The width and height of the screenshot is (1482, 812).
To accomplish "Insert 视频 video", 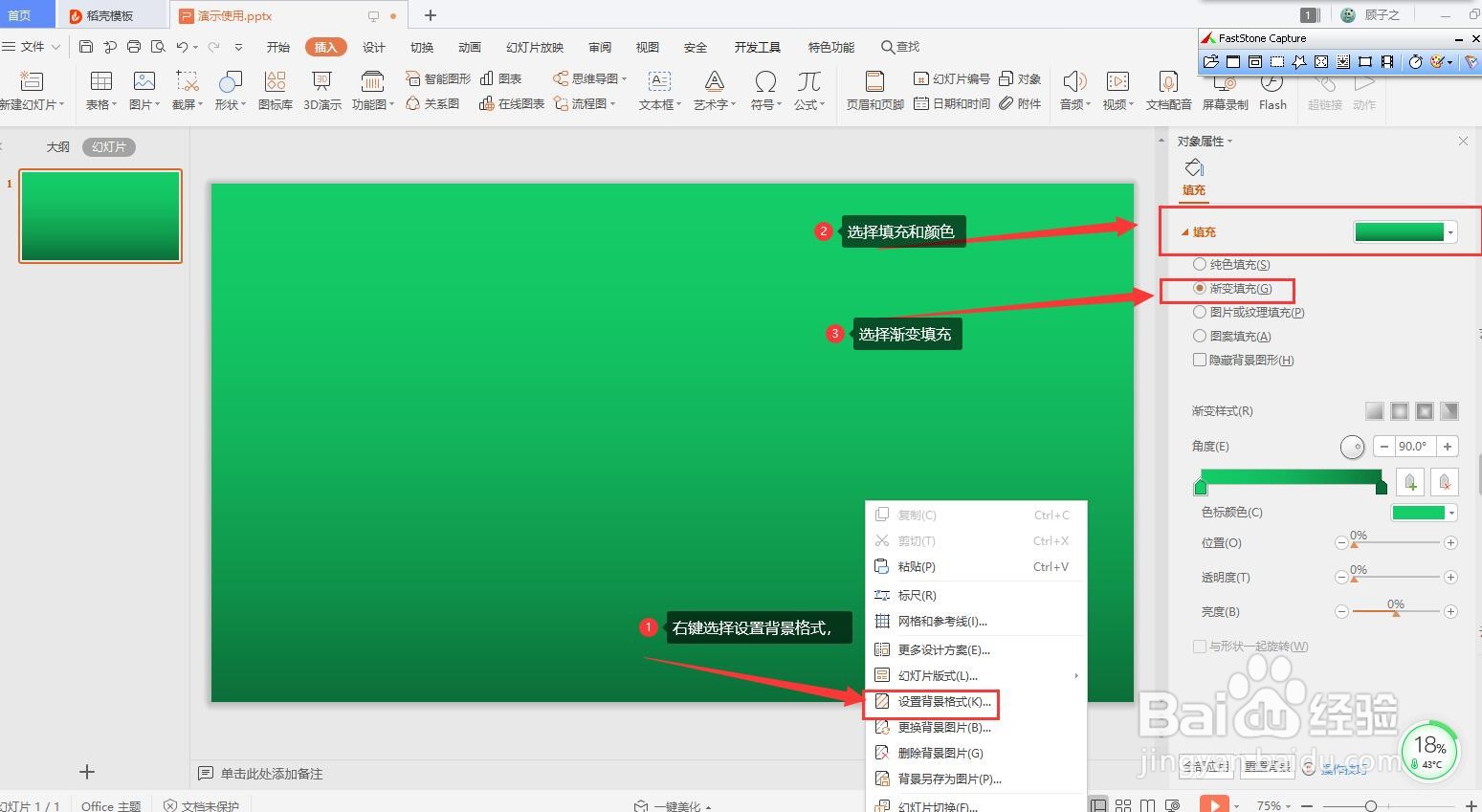I will point(1117,91).
